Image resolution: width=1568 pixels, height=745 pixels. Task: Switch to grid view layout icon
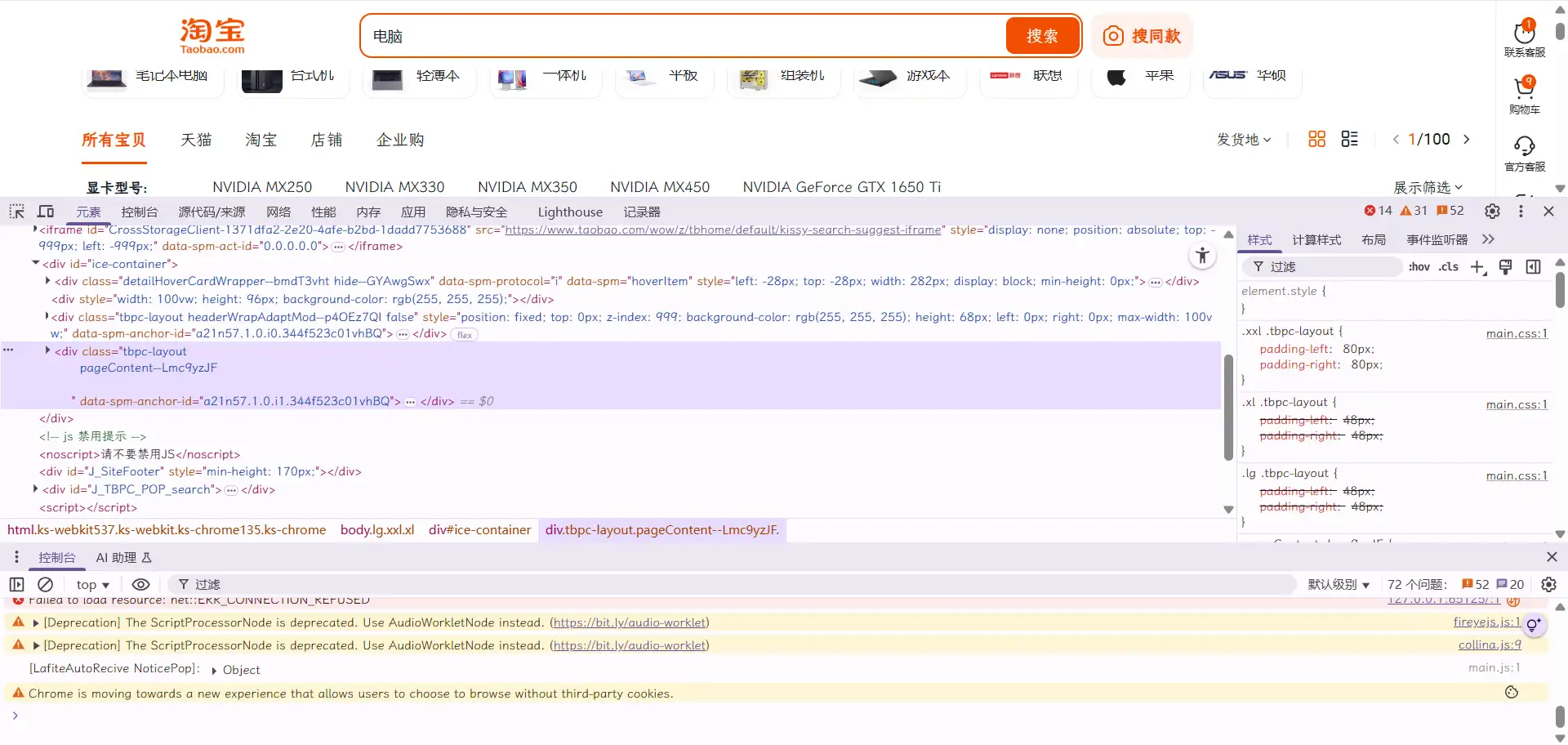tap(1316, 139)
